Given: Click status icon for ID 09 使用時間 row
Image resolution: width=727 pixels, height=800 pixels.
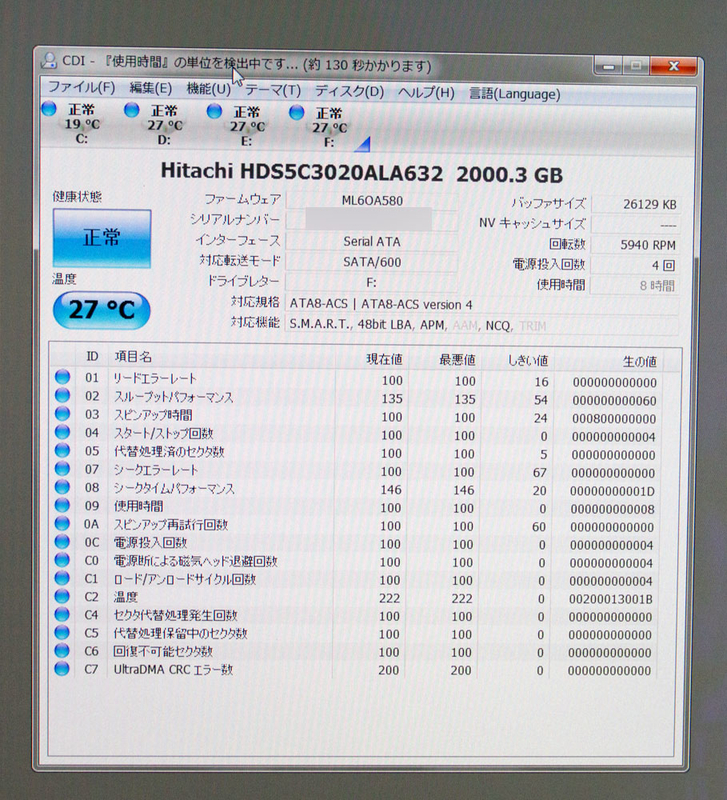Looking at the screenshot, I should click(x=62, y=505).
